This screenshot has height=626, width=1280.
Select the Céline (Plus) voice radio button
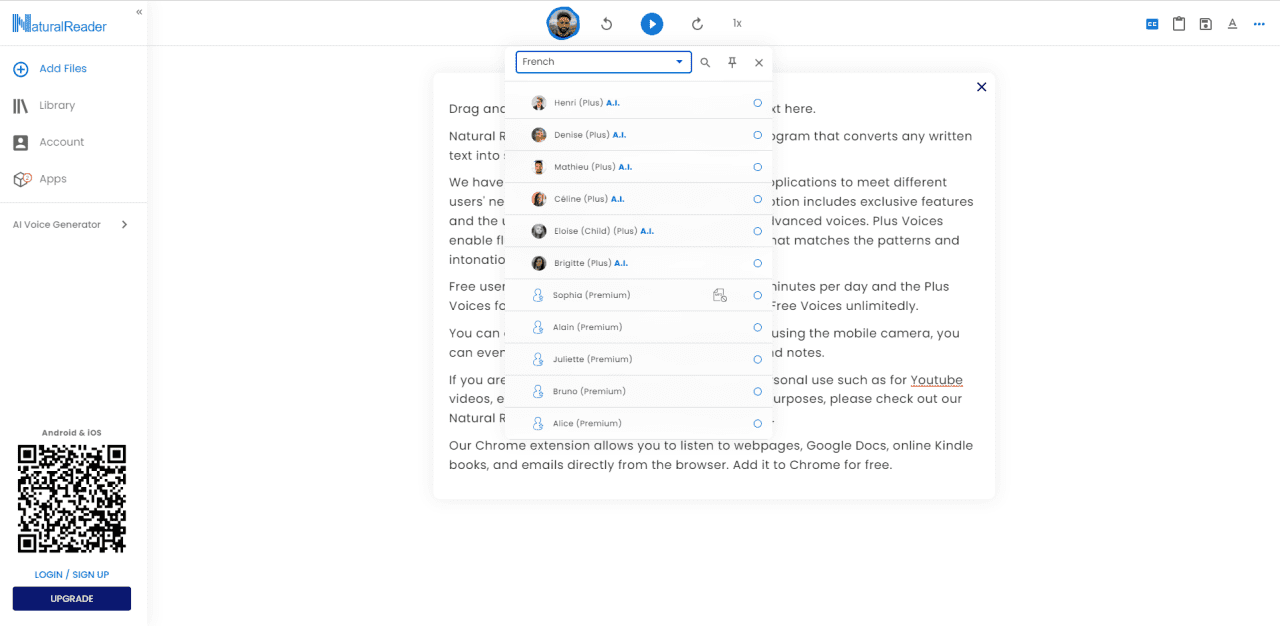[x=757, y=199]
